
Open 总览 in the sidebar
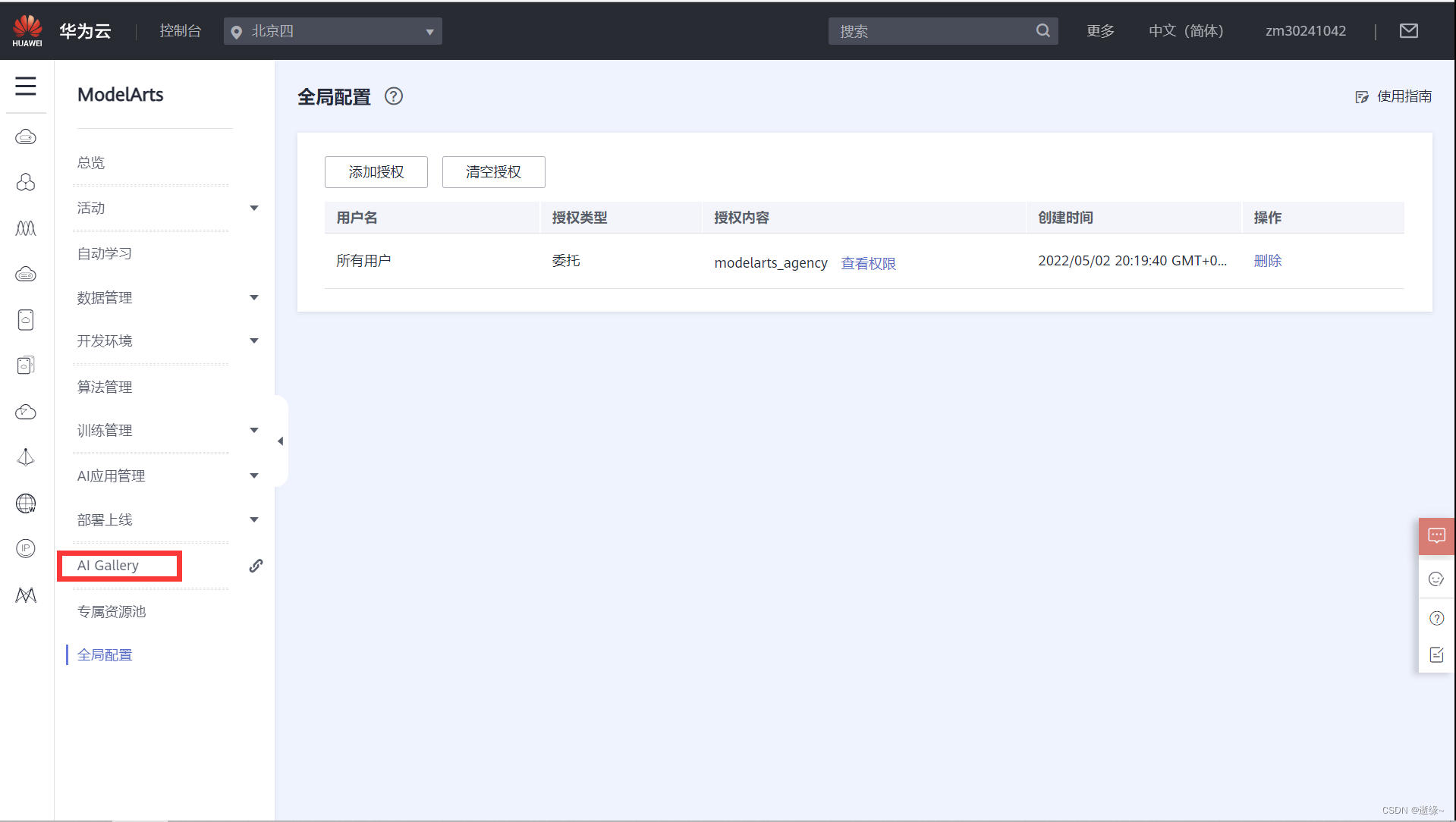(91, 162)
